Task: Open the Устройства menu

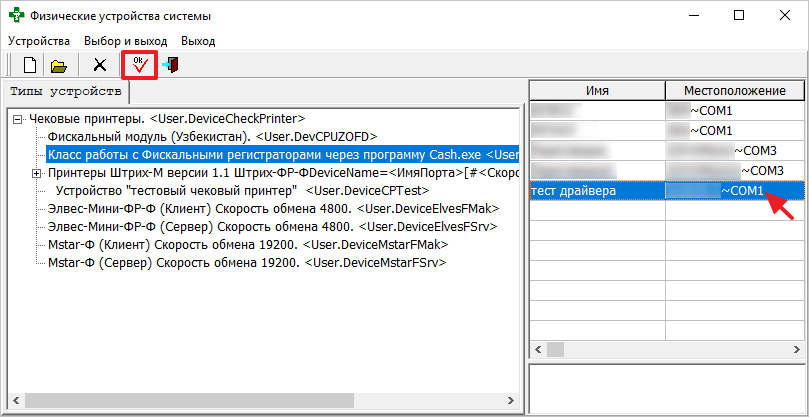Action: tap(39, 41)
